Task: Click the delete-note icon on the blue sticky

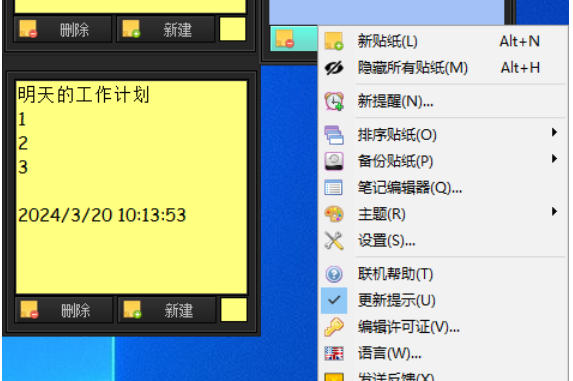Action: point(285,39)
